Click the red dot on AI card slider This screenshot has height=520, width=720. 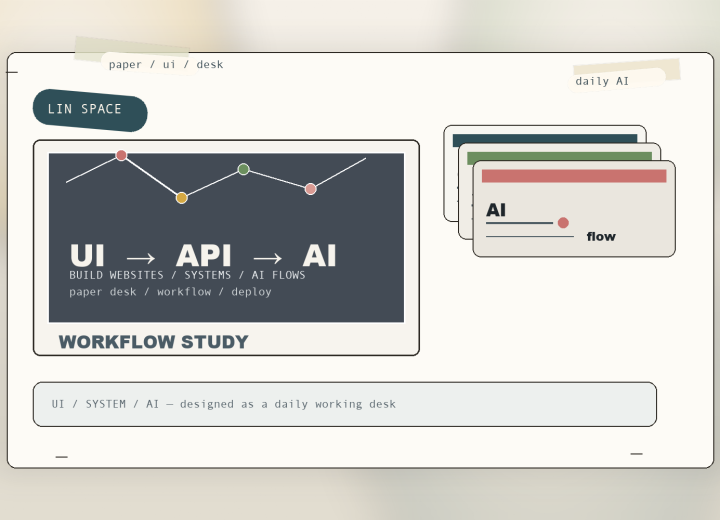coord(563,223)
